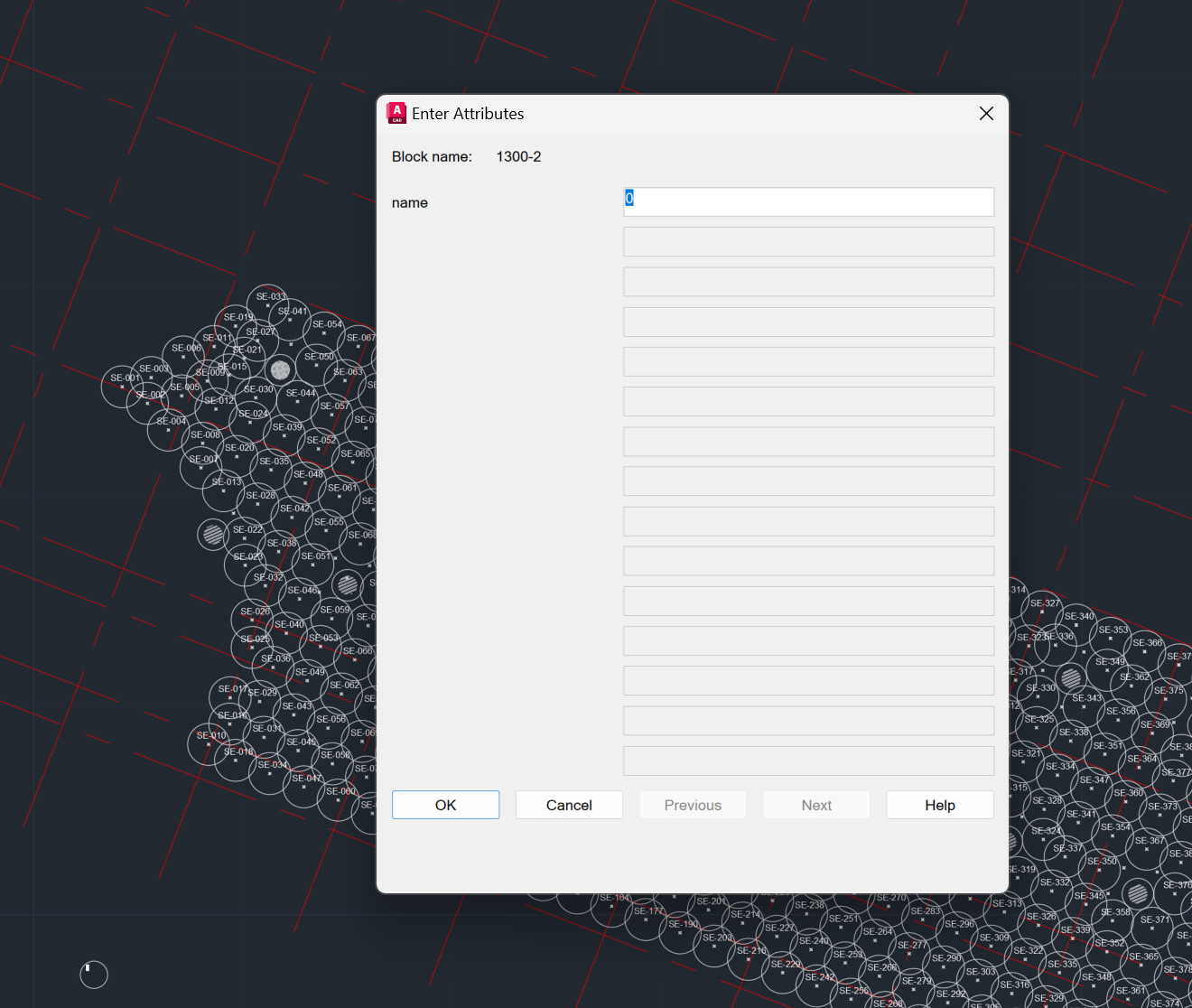Image resolution: width=1192 pixels, height=1008 pixels.
Task: Select survey block SE-033 in the drawing
Action: (x=269, y=296)
